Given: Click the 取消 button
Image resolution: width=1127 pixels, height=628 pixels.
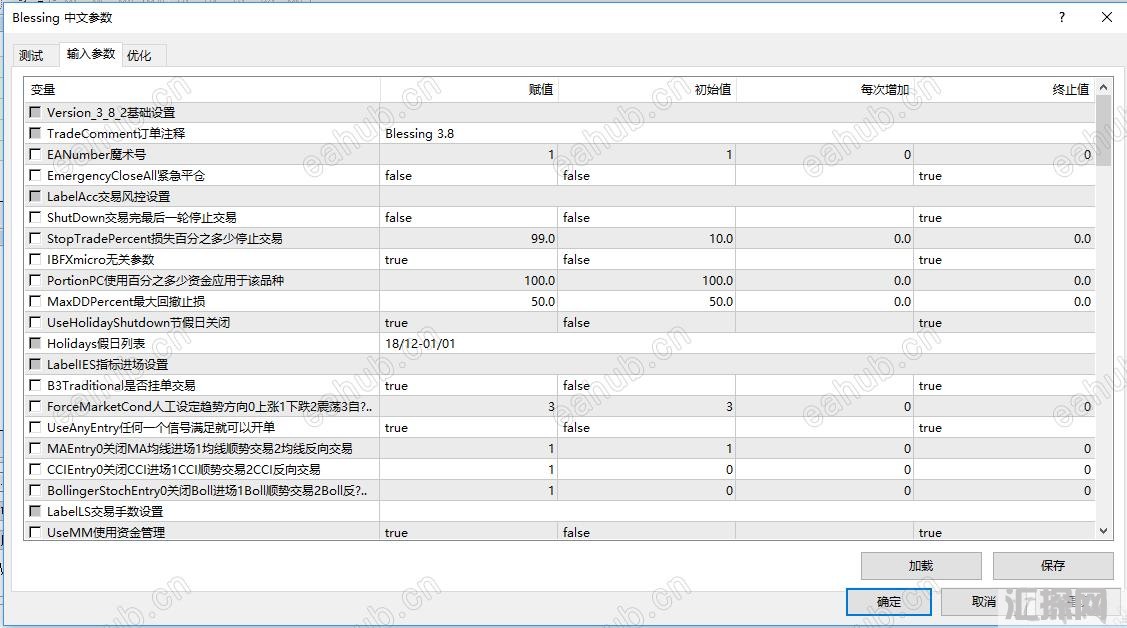Looking at the screenshot, I should click(984, 602).
